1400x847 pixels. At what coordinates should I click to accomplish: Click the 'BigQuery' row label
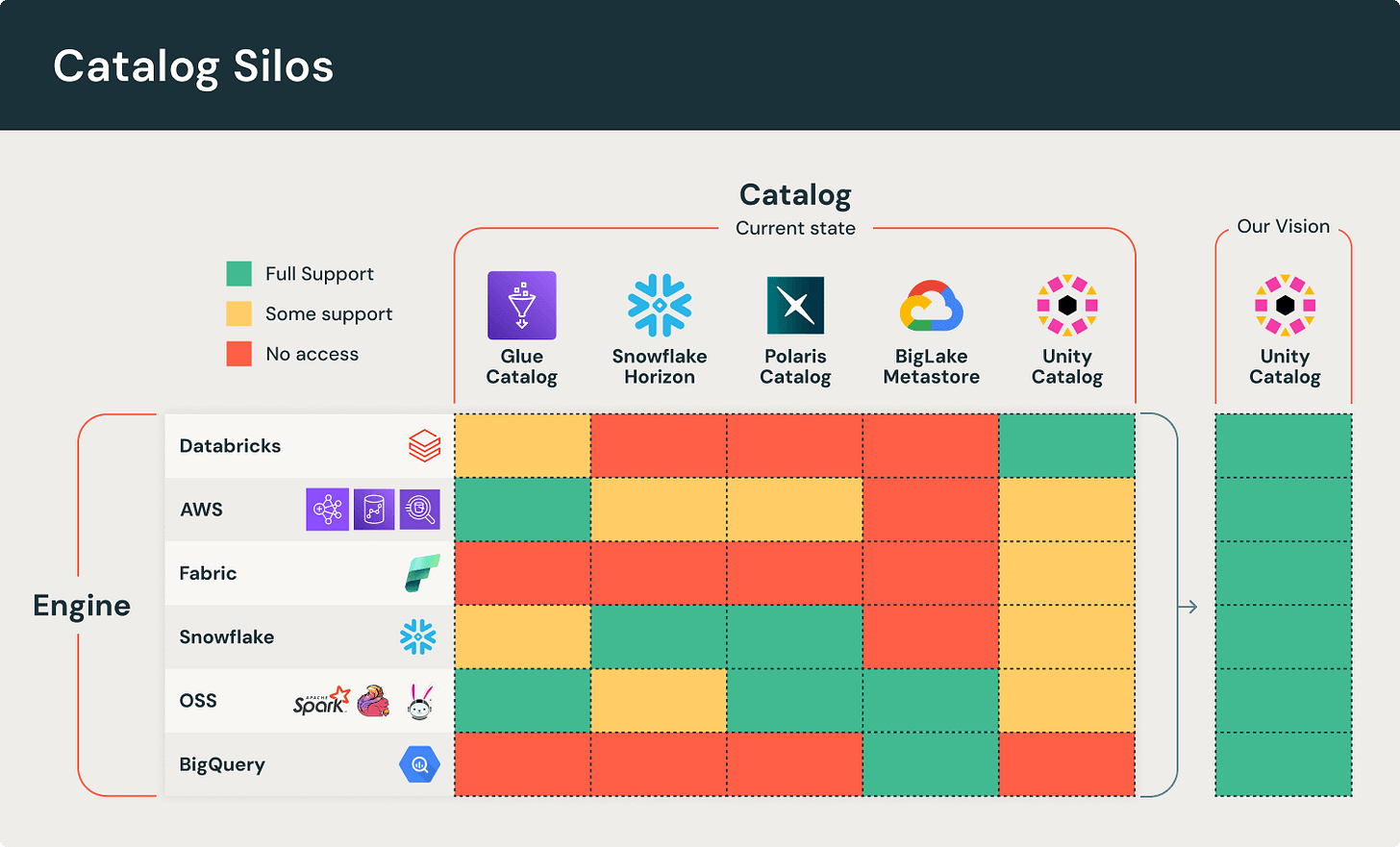pos(222,765)
